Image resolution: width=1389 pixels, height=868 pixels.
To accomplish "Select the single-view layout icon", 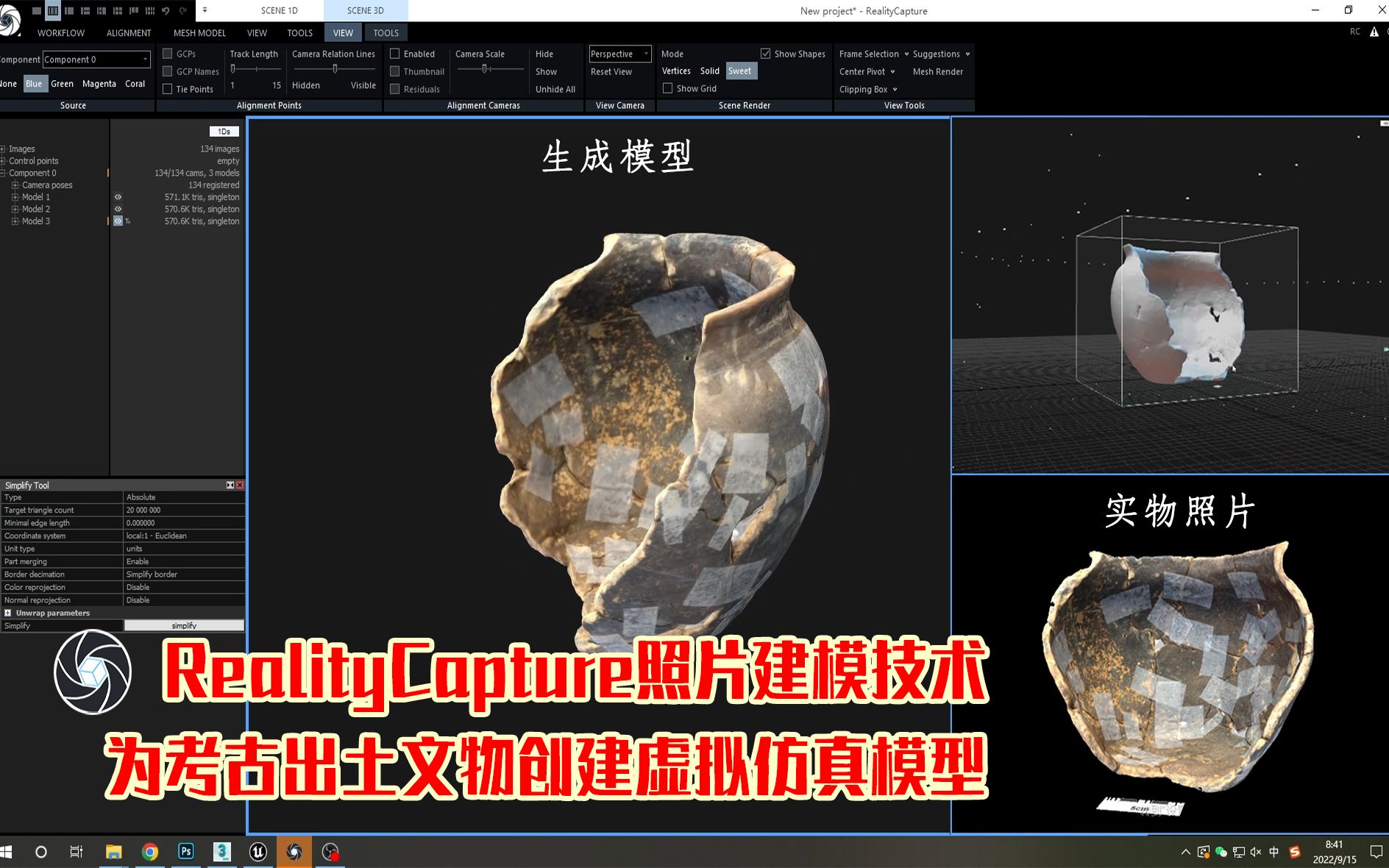I will pos(37,10).
